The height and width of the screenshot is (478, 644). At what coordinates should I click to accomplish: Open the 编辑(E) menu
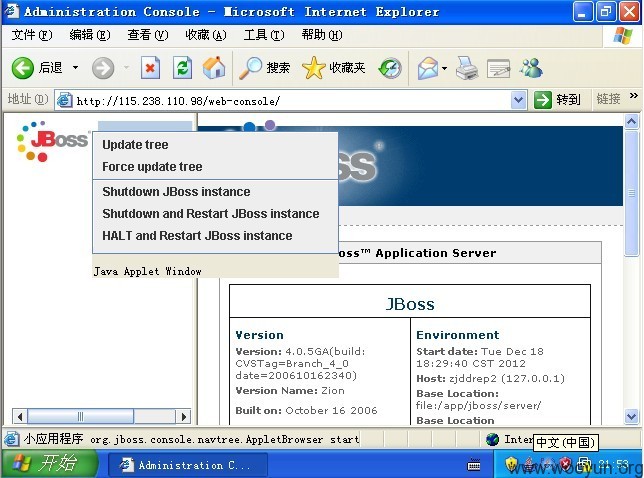pos(90,35)
